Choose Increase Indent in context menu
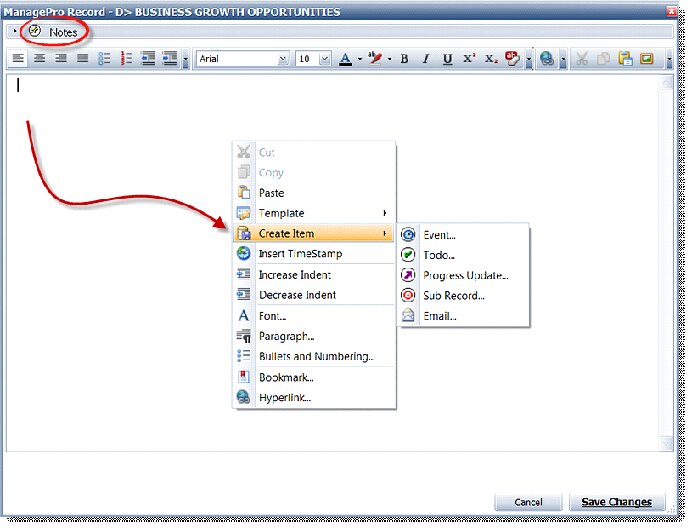 (x=314, y=275)
